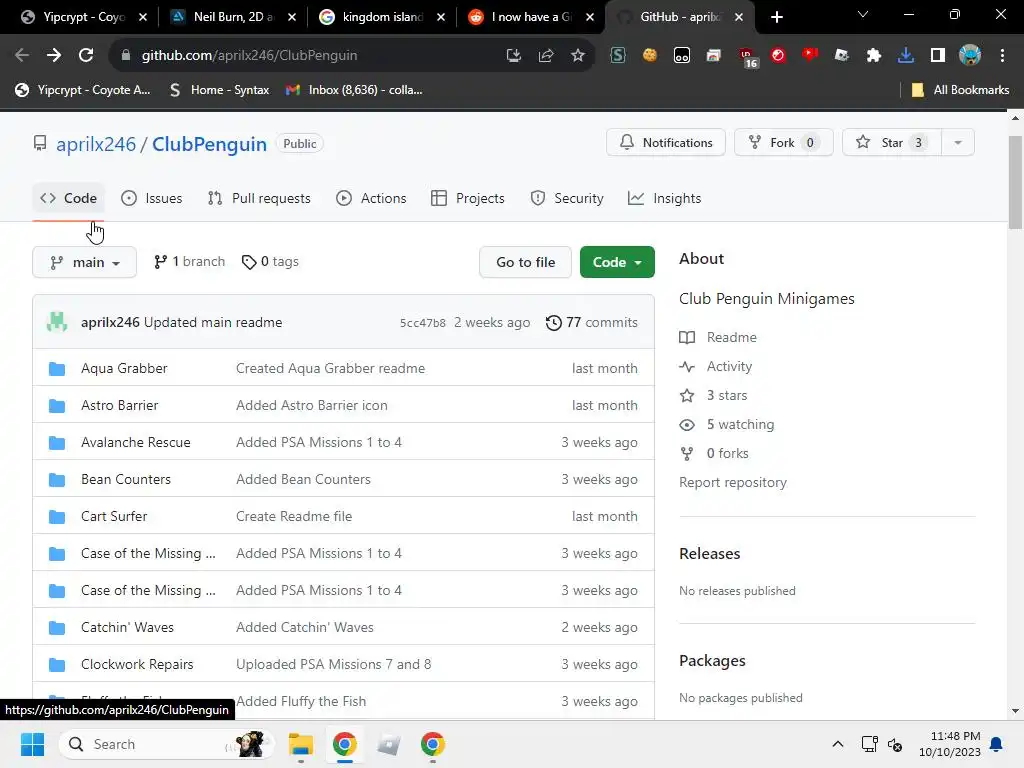Image resolution: width=1024 pixels, height=768 pixels.
Task: Open the Activity link in About
Action: [x=716, y=366]
